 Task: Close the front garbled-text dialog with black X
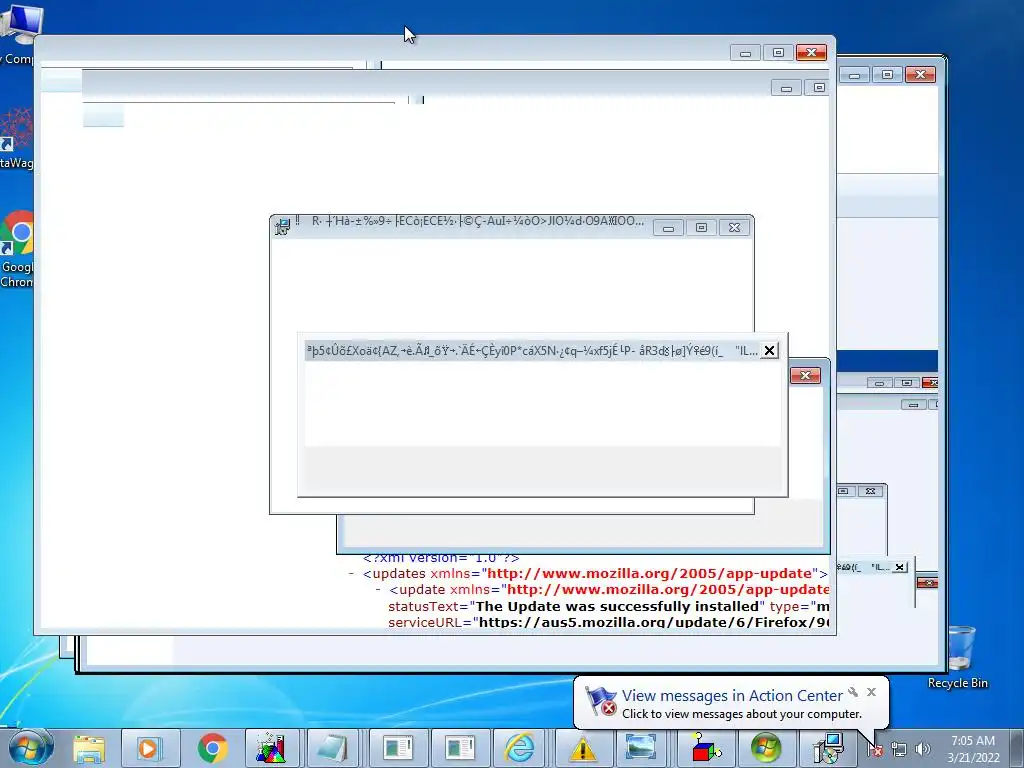769,351
